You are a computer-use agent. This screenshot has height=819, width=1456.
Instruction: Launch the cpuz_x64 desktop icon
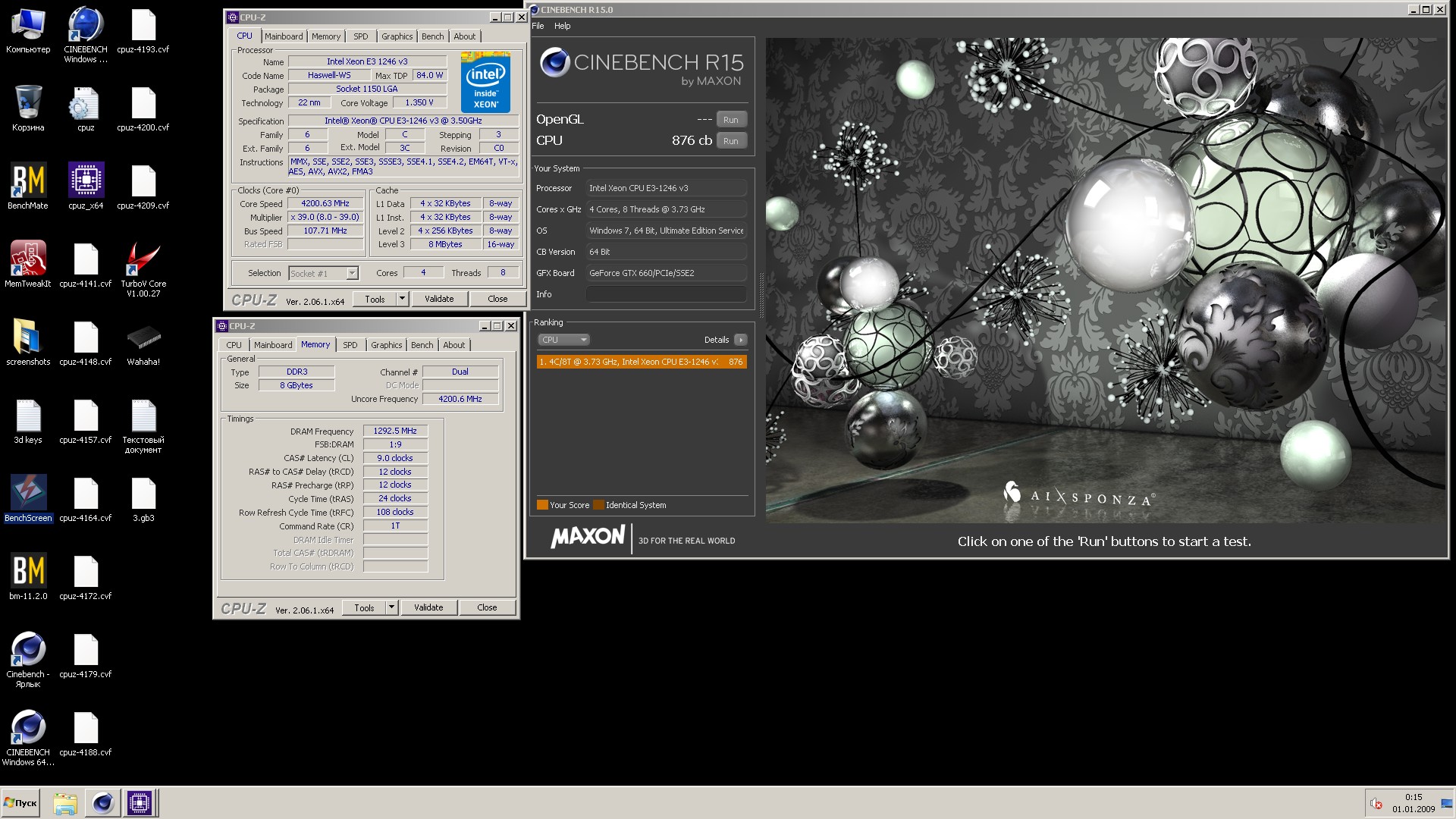[x=85, y=187]
